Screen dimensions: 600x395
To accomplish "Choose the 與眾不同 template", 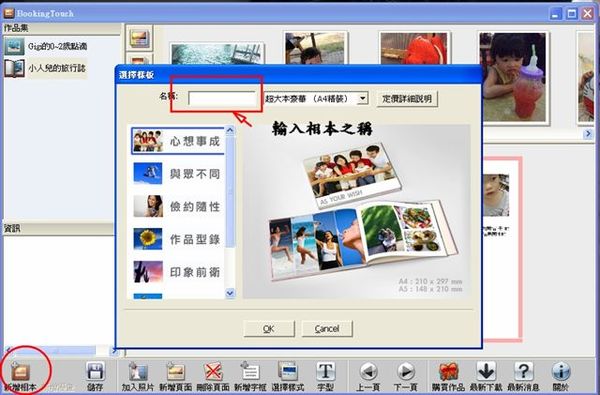I will [178, 174].
